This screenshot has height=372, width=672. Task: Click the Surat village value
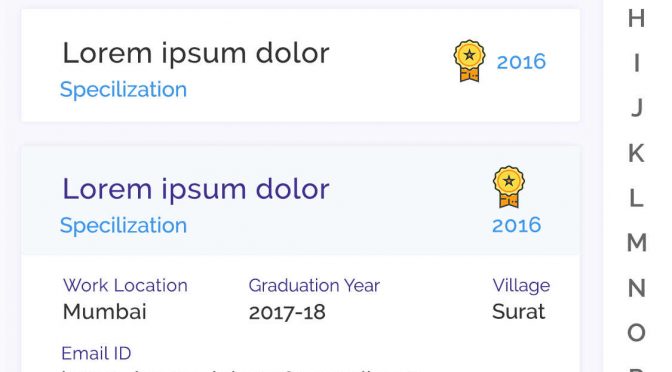[x=519, y=312]
